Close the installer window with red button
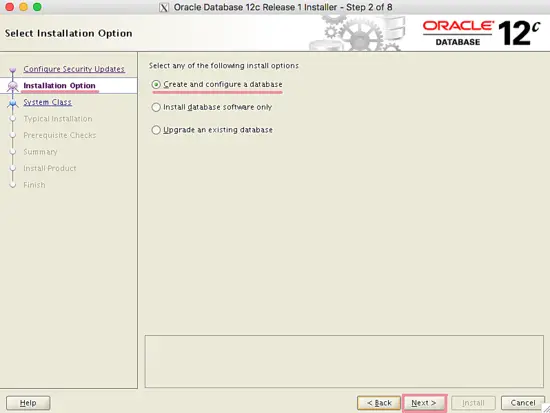Screen dimensions: 550x413 pyautogui.click(x=10, y=7)
